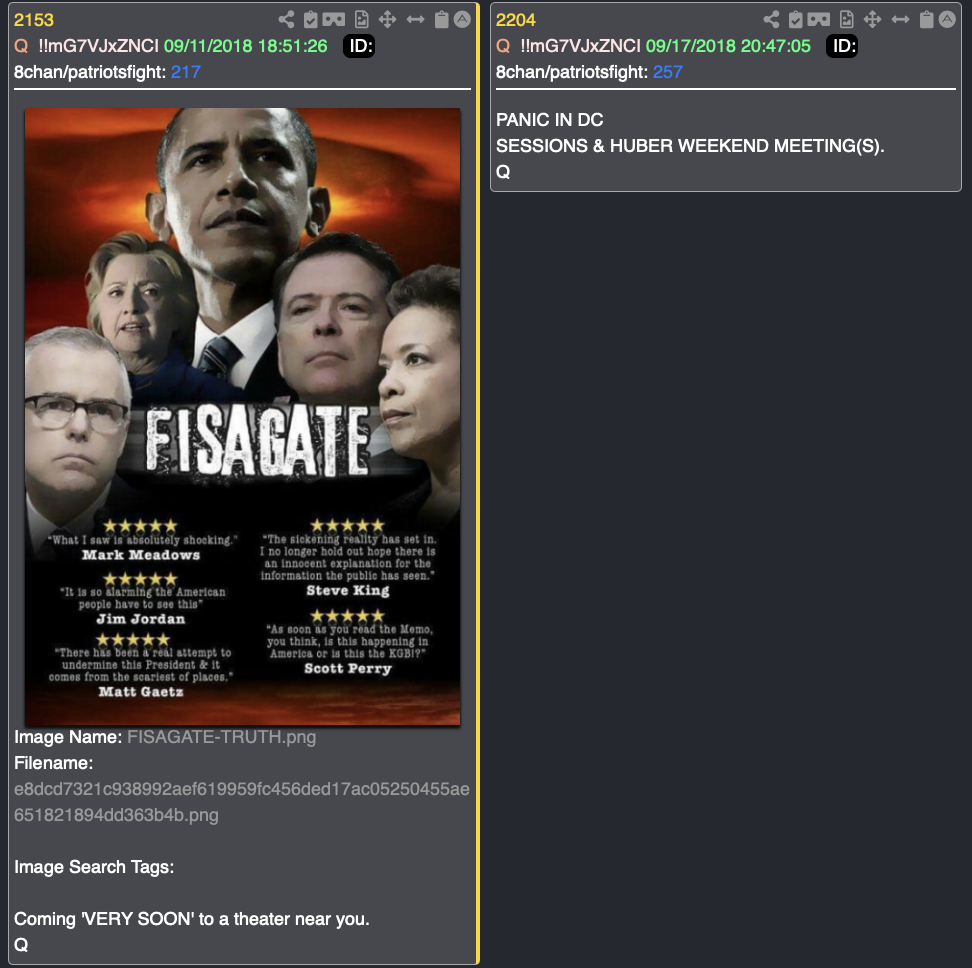Collapse post 2204 with the circled up-arrow
Screen dimensions: 972x968
coord(947,20)
